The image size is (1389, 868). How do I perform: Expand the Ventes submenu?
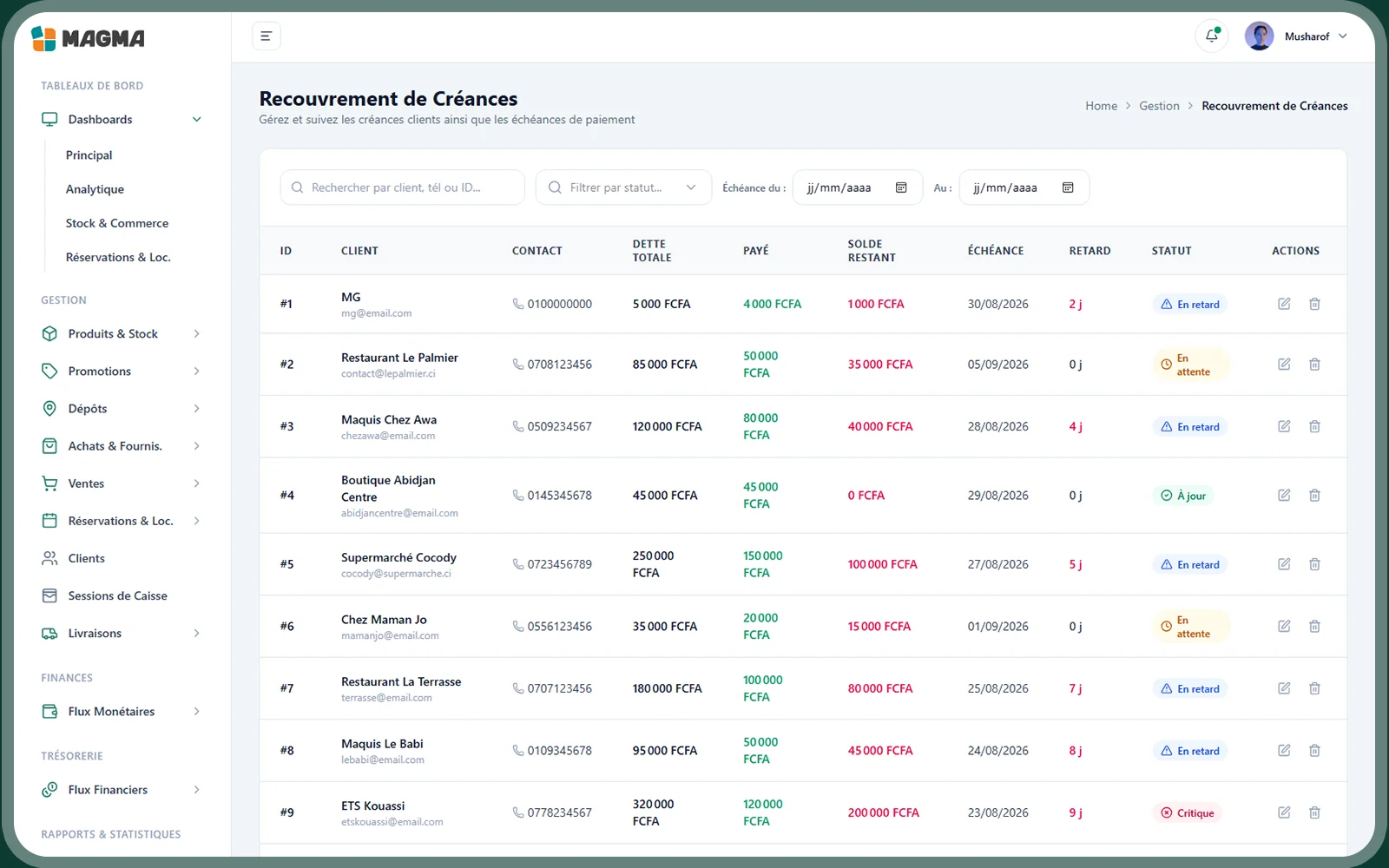[197, 483]
